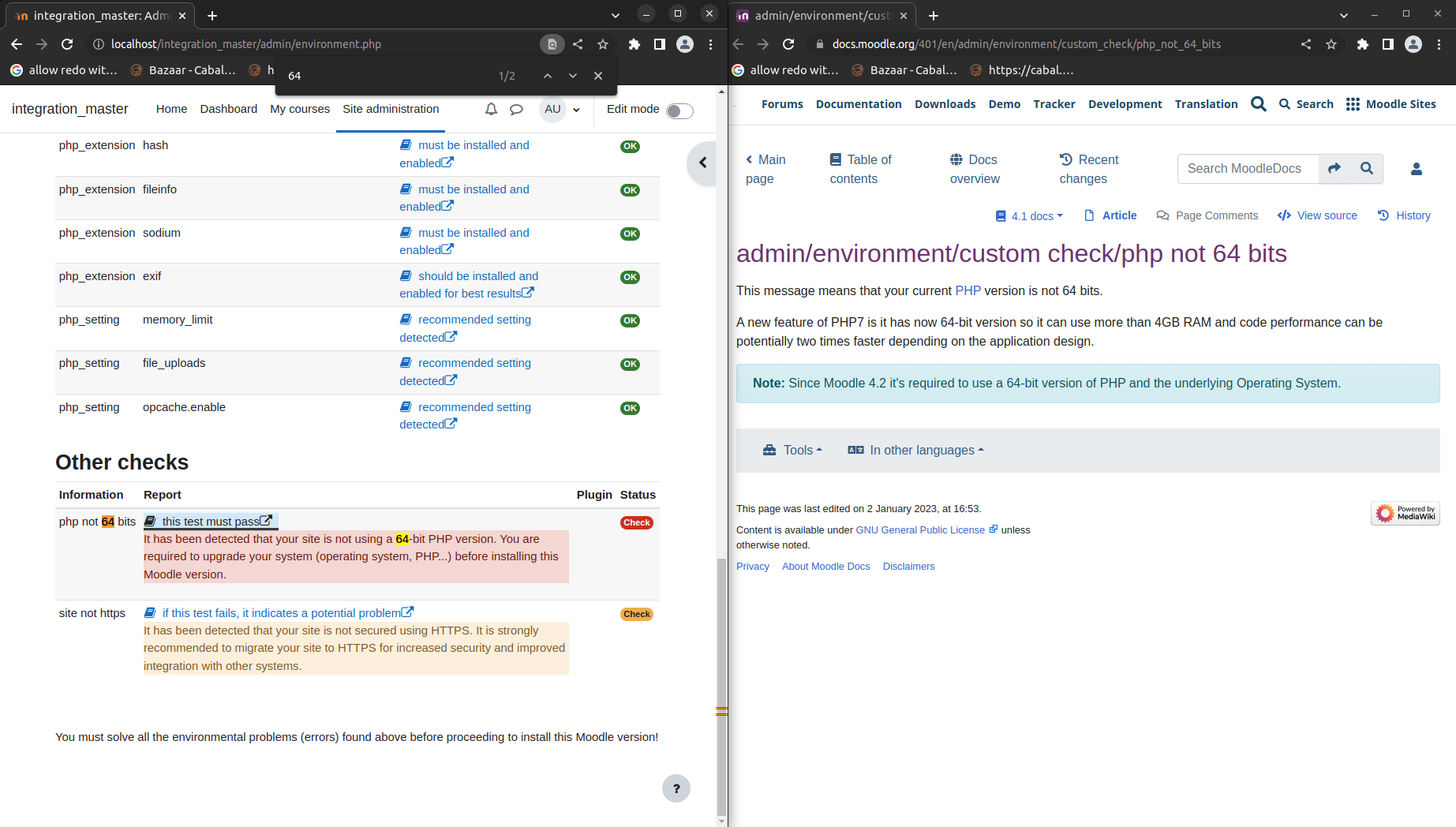This screenshot has width=1456, height=827.
Task: Go to previous find result
Action: (x=548, y=76)
